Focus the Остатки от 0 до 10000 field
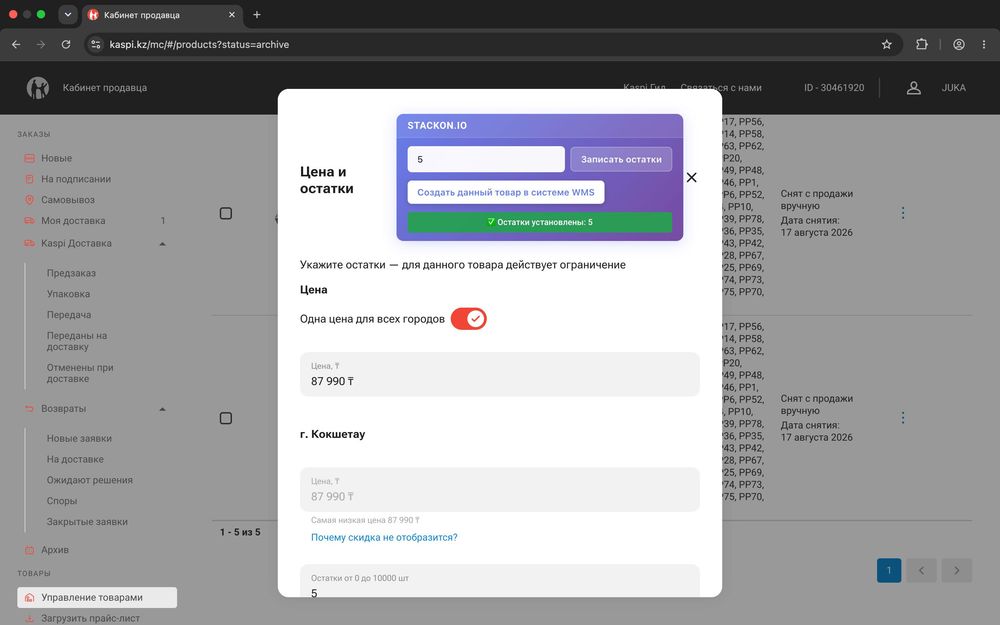The image size is (1000, 625). pyautogui.click(x=499, y=581)
